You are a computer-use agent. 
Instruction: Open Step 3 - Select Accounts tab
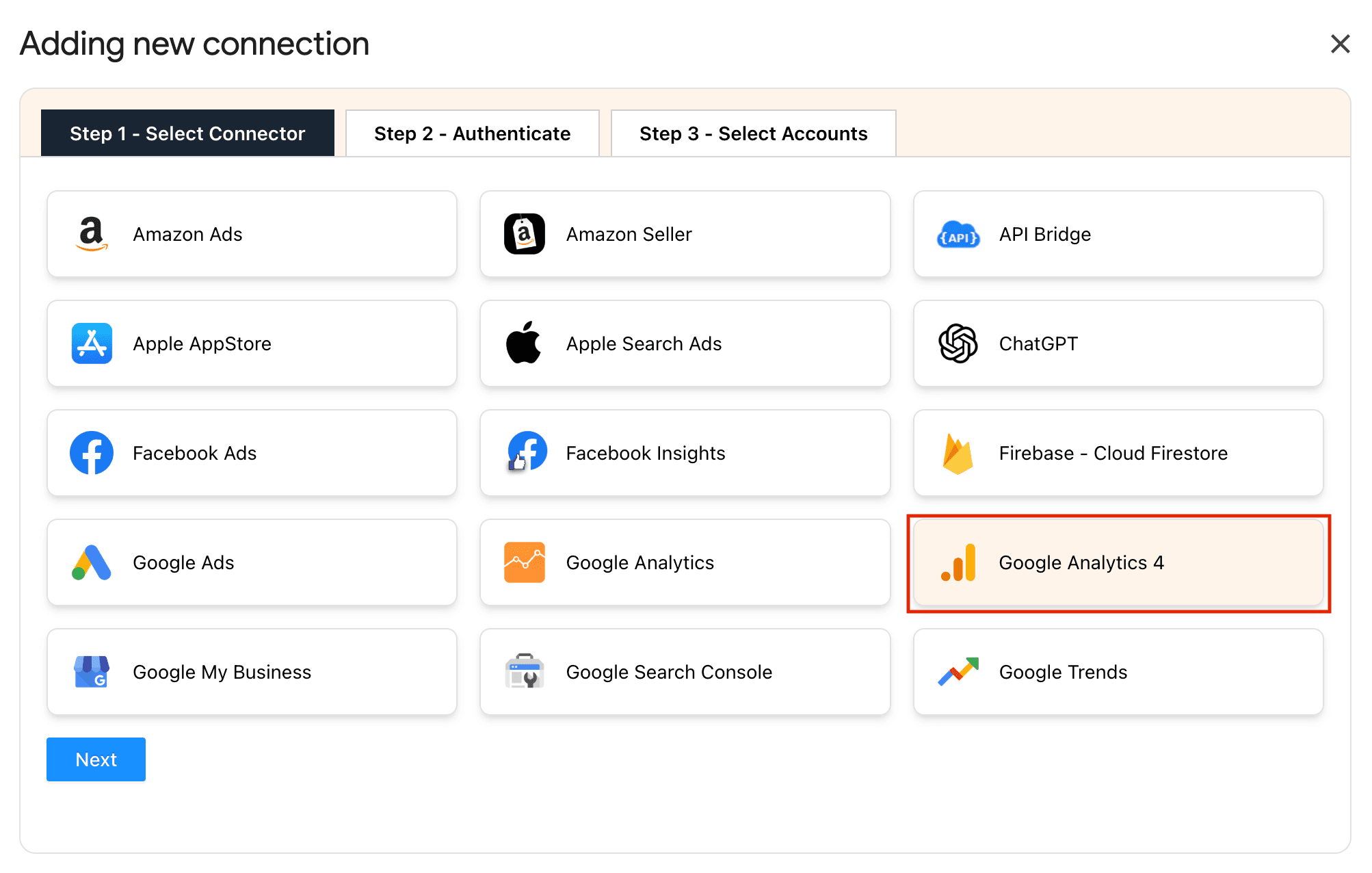[x=753, y=133]
